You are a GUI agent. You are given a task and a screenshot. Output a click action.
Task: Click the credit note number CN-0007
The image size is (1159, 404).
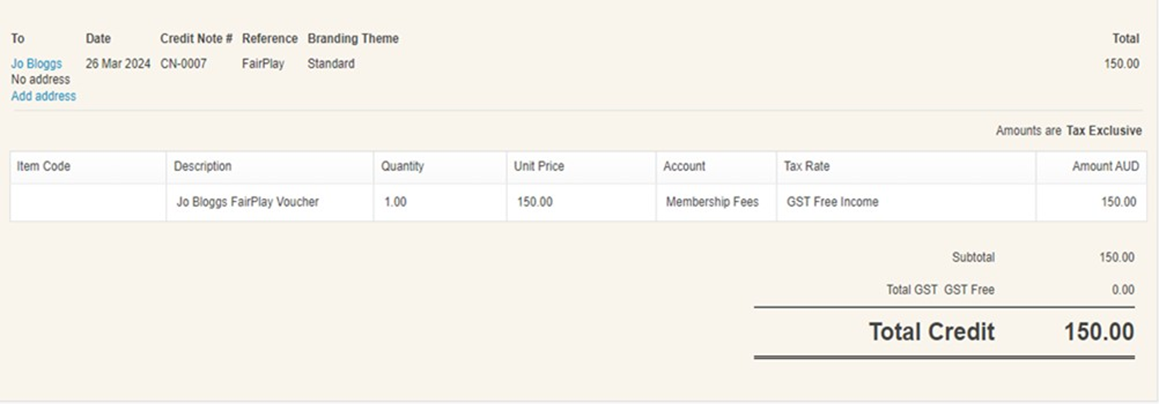[183, 64]
